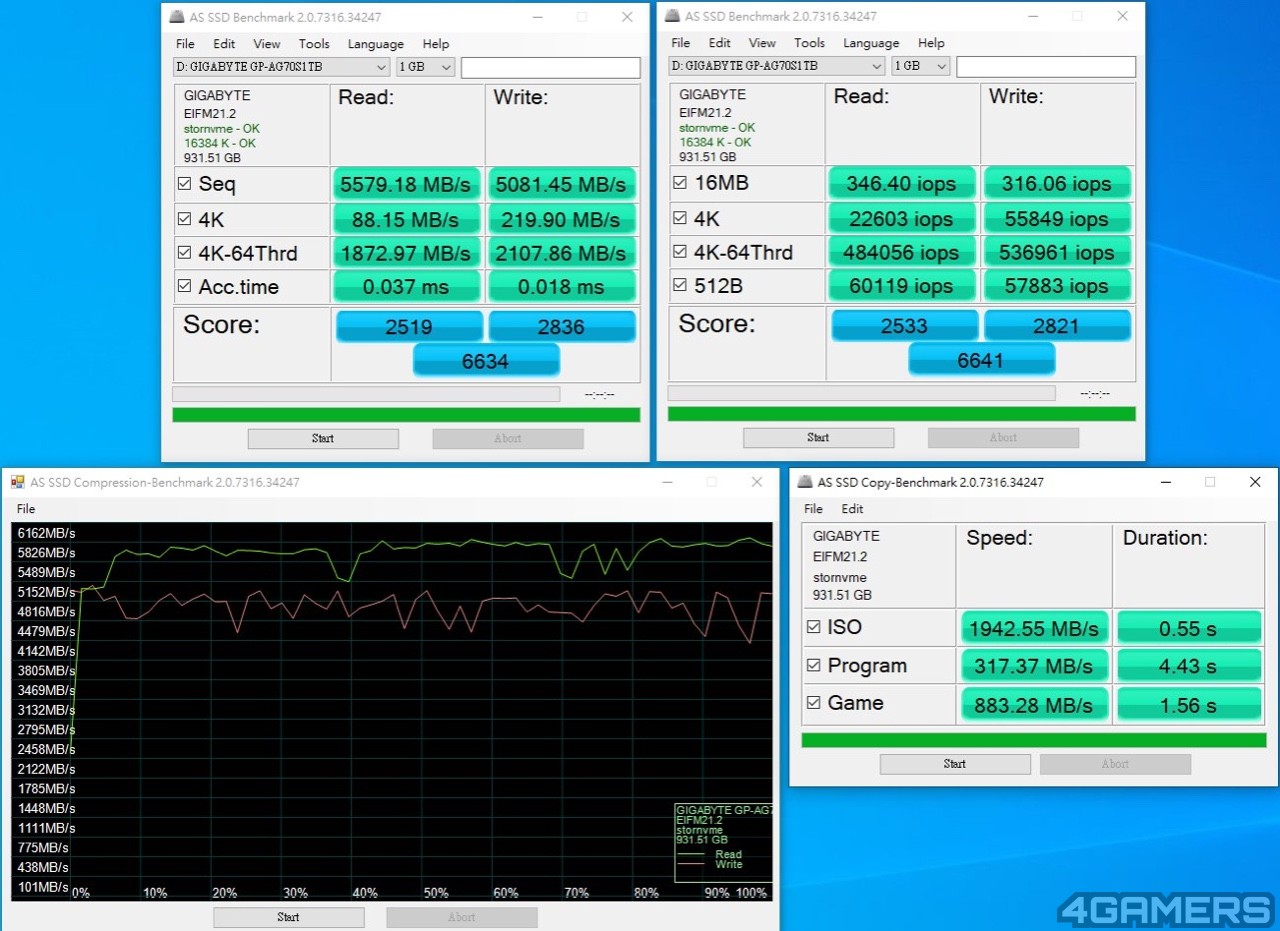The height and width of the screenshot is (931, 1280).
Task: Toggle the 512B test checkbox
Action: (x=680, y=285)
